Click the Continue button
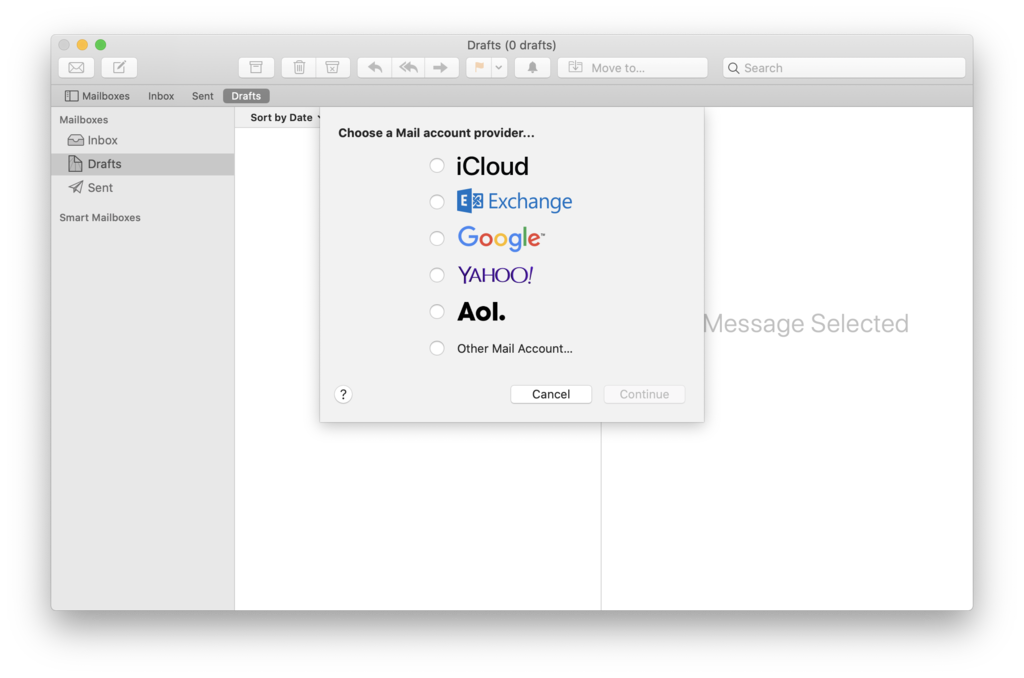 click(x=645, y=395)
